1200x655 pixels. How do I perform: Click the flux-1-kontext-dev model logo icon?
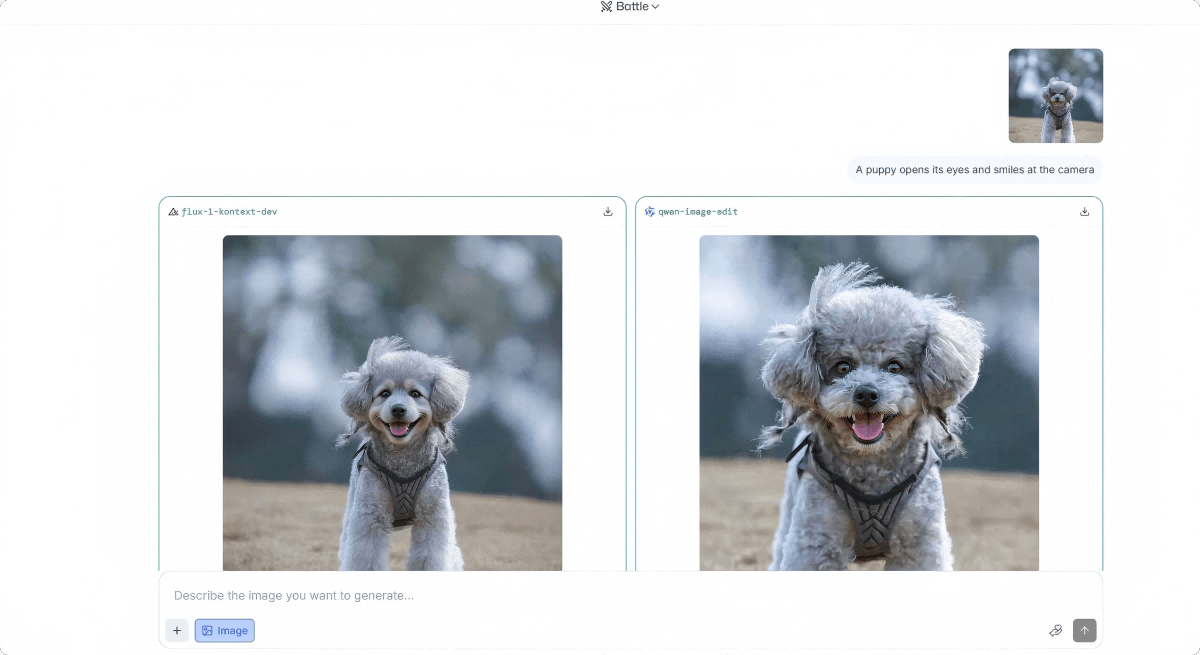173,212
